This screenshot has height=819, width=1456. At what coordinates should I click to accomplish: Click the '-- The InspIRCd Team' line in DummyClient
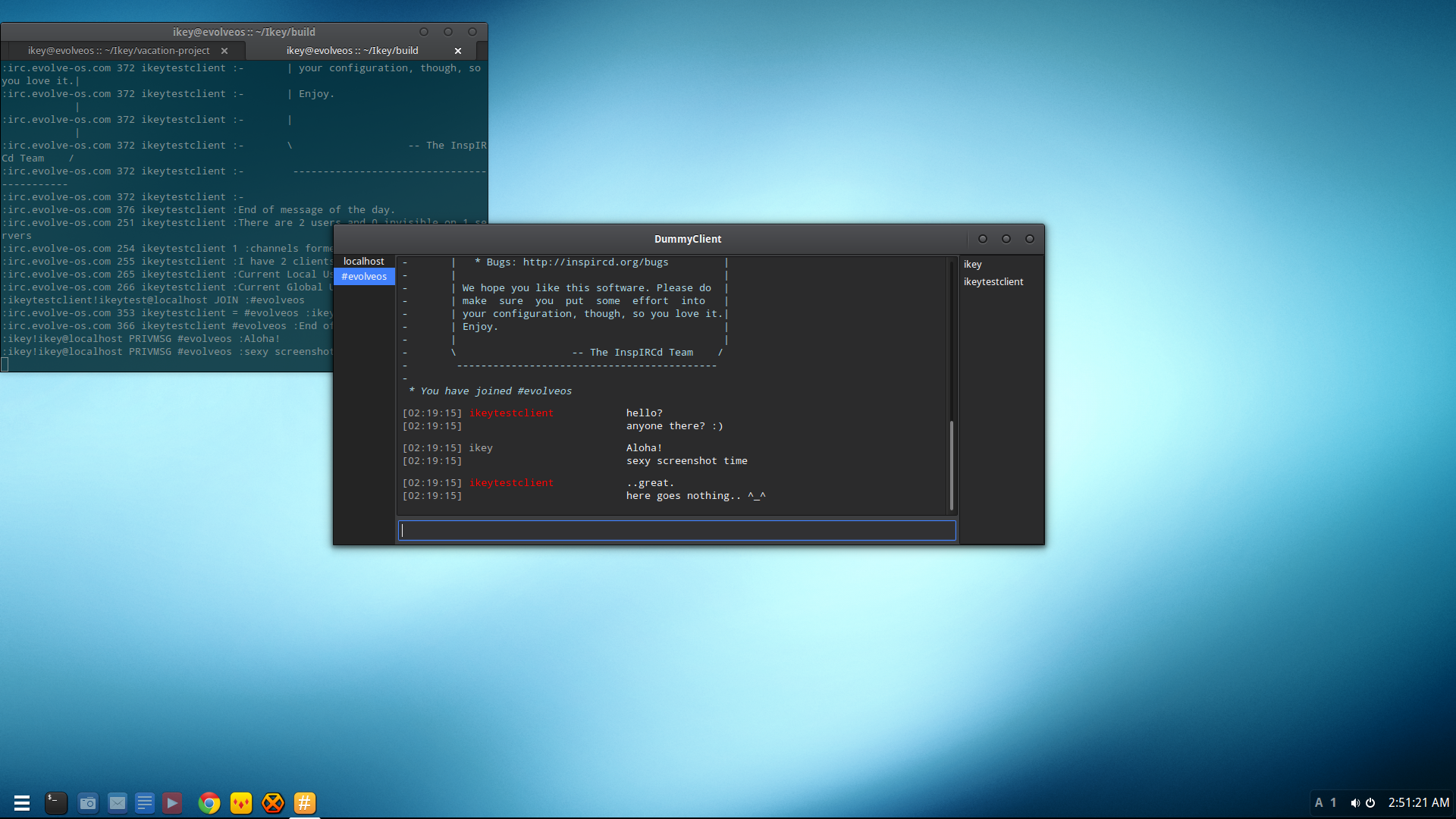pyautogui.click(x=632, y=353)
